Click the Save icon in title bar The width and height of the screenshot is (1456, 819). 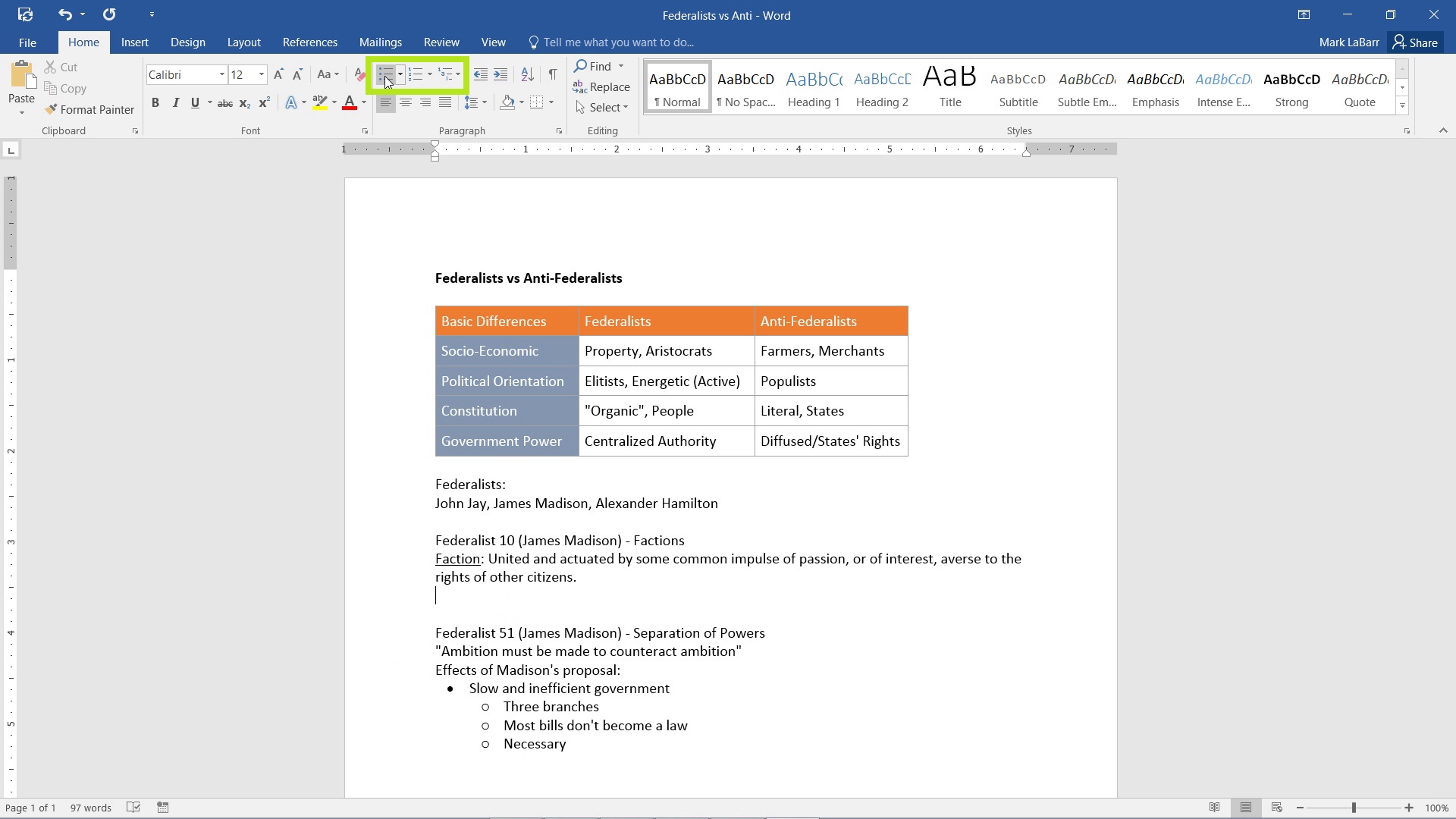(25, 14)
